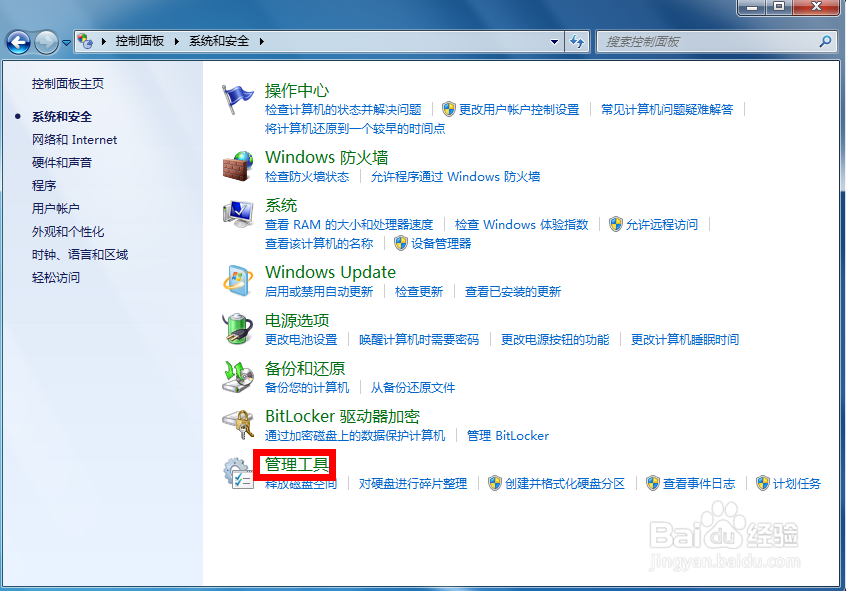Click 从备份还原文件 link
Screen dimensions: 846x591
point(413,388)
